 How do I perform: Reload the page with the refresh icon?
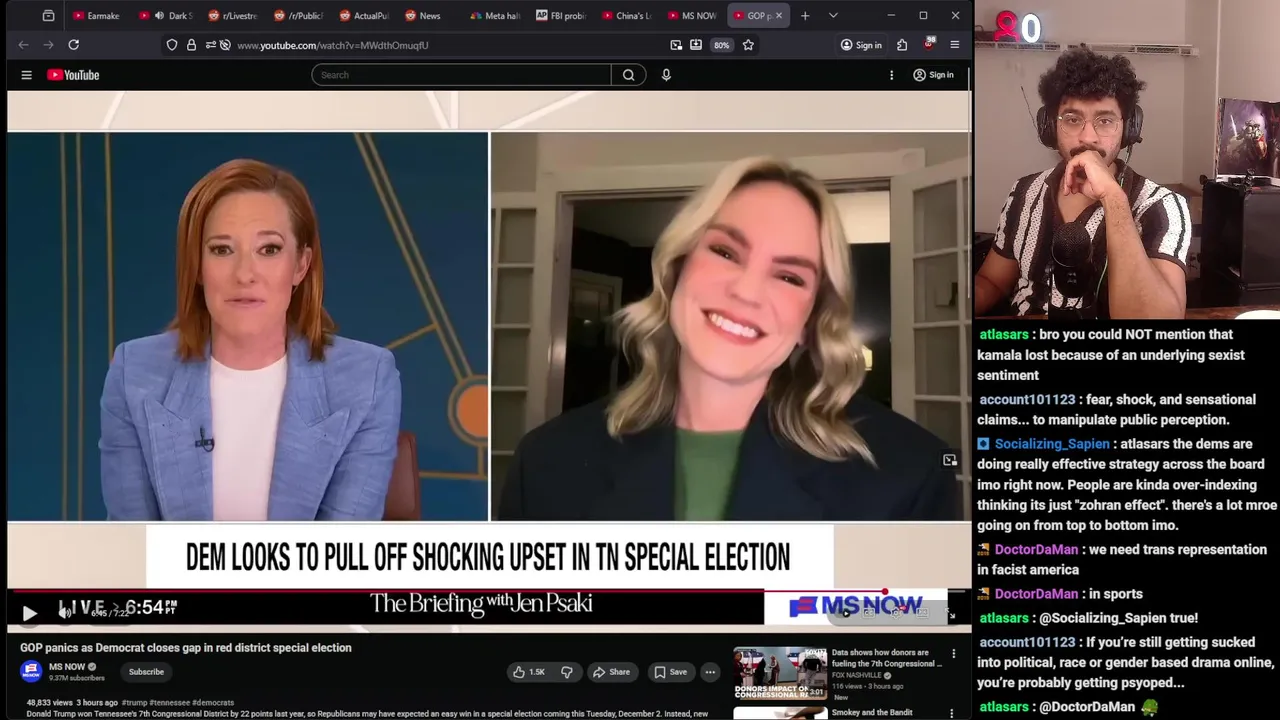click(73, 45)
